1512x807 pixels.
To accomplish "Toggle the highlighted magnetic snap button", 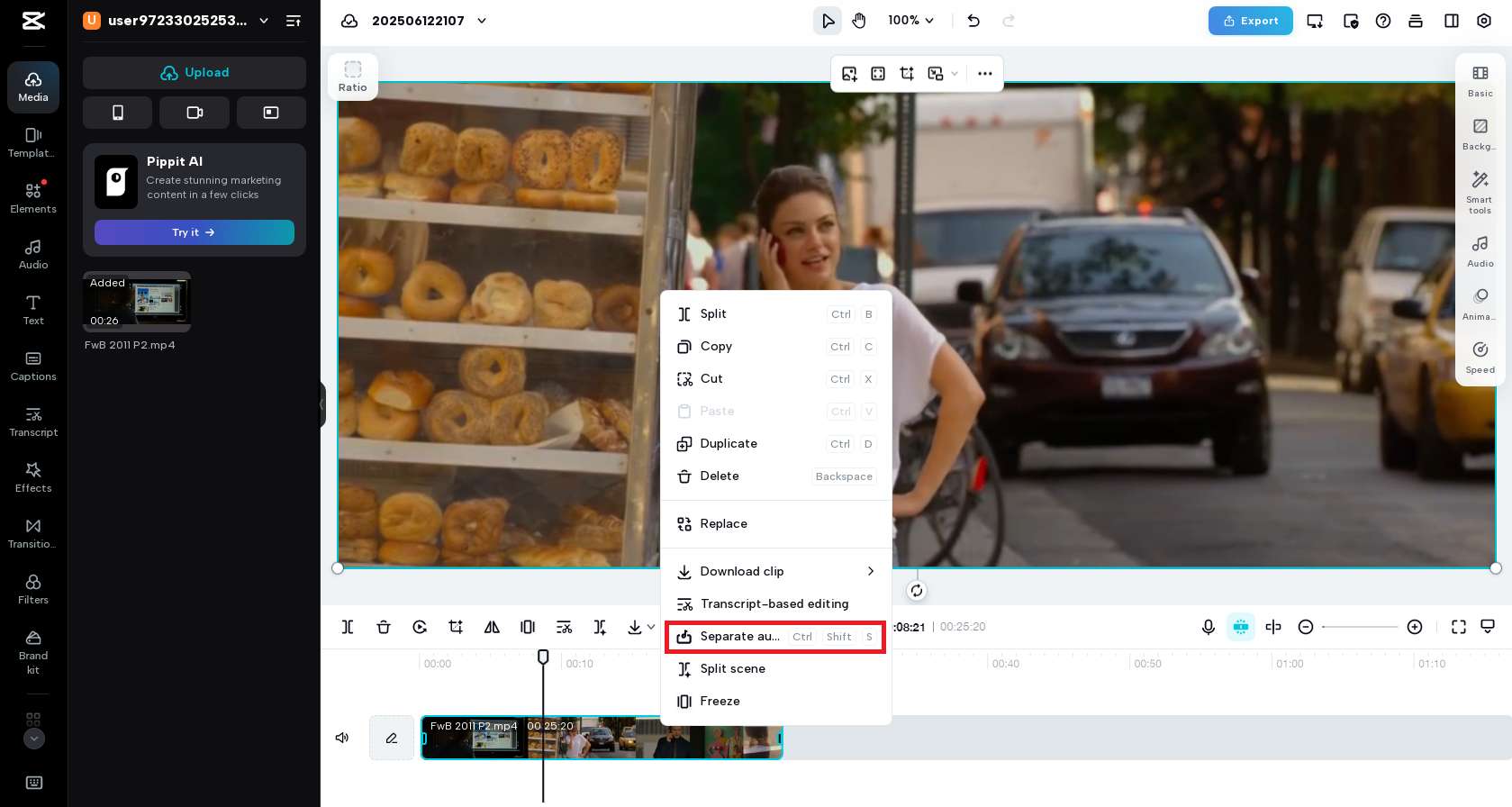I will [1241, 627].
